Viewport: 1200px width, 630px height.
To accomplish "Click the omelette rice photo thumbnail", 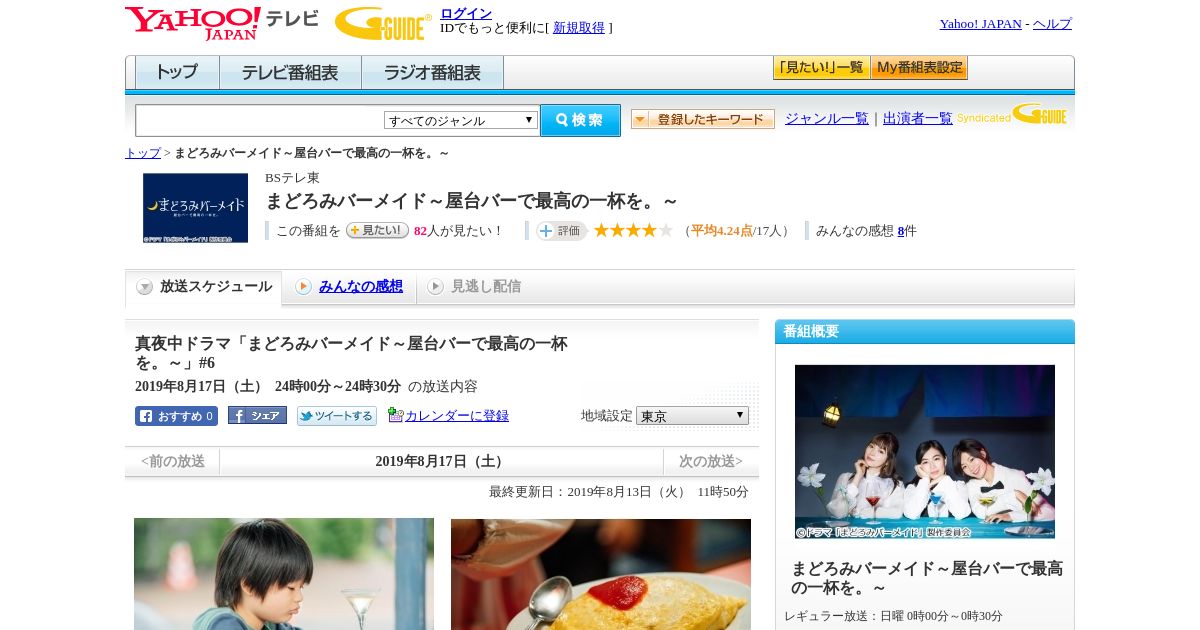I will click(x=601, y=574).
